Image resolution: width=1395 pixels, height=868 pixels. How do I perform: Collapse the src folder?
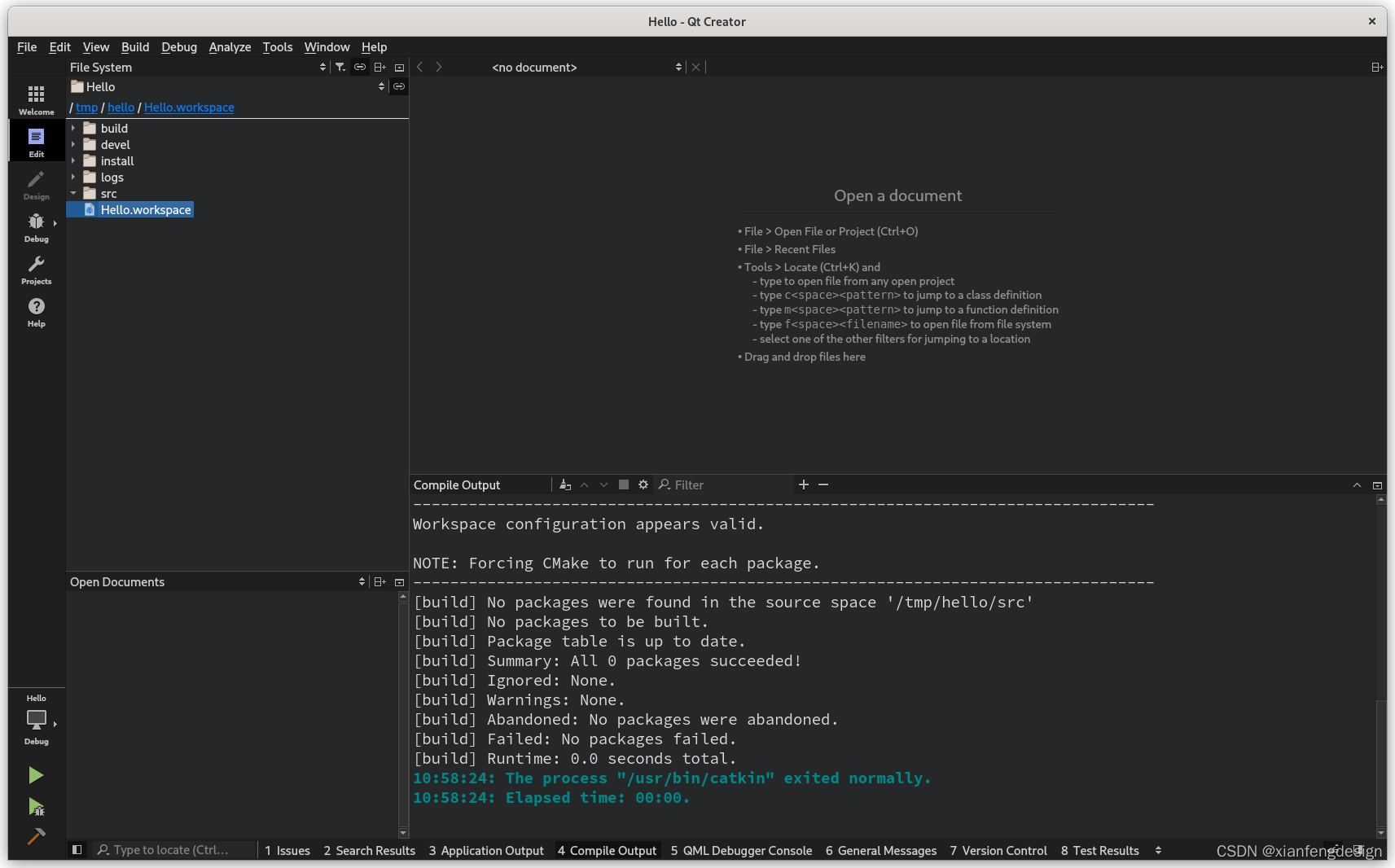(x=73, y=193)
